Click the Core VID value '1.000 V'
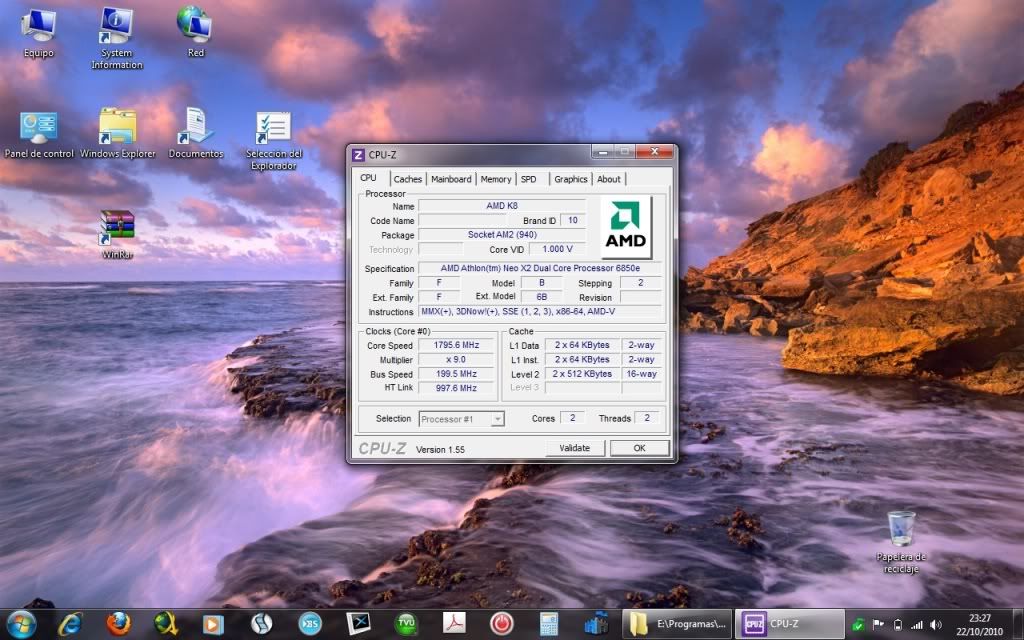The image size is (1024, 640). tap(557, 249)
